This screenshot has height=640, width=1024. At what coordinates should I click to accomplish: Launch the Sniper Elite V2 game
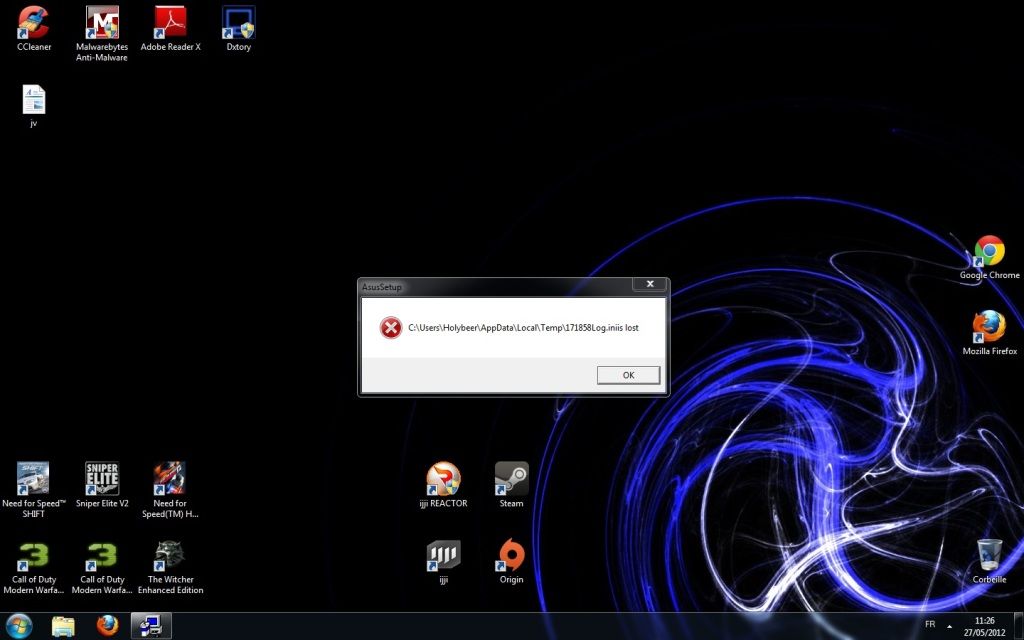click(102, 480)
